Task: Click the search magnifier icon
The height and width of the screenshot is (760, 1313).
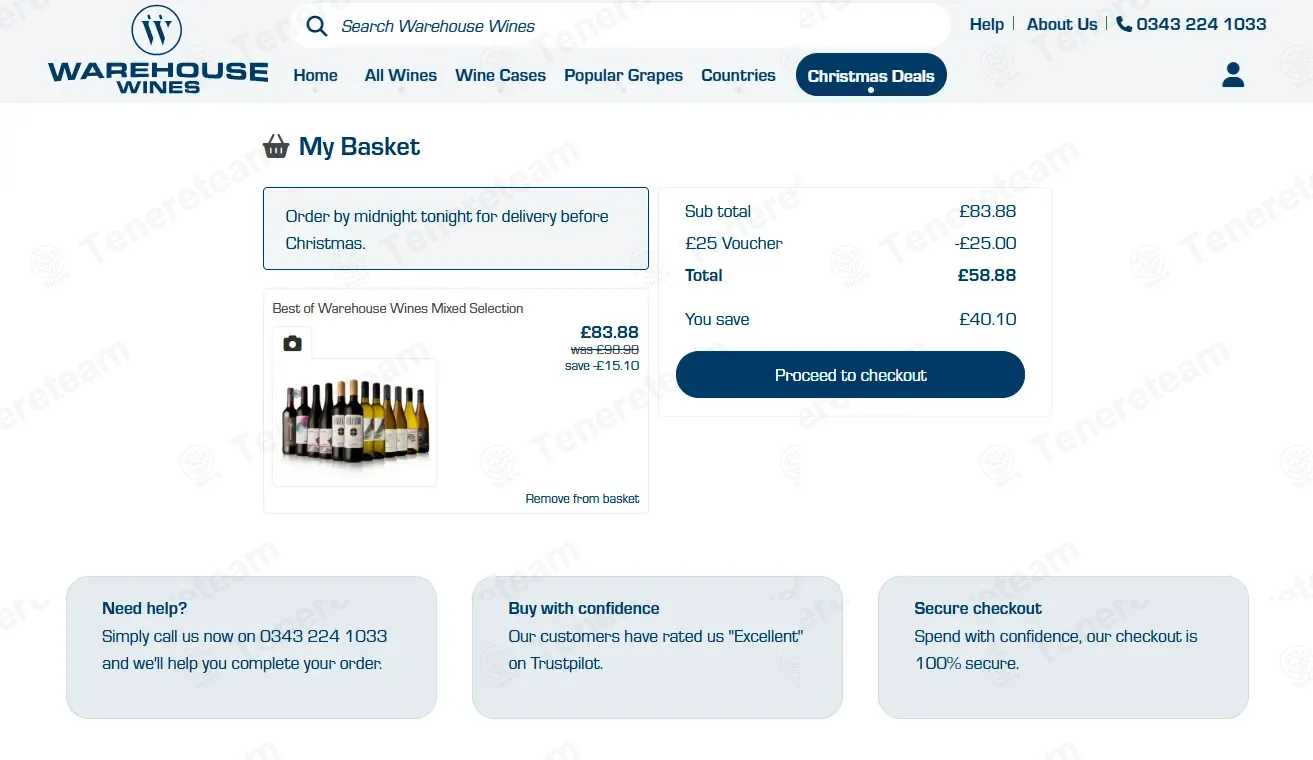Action: (x=317, y=26)
